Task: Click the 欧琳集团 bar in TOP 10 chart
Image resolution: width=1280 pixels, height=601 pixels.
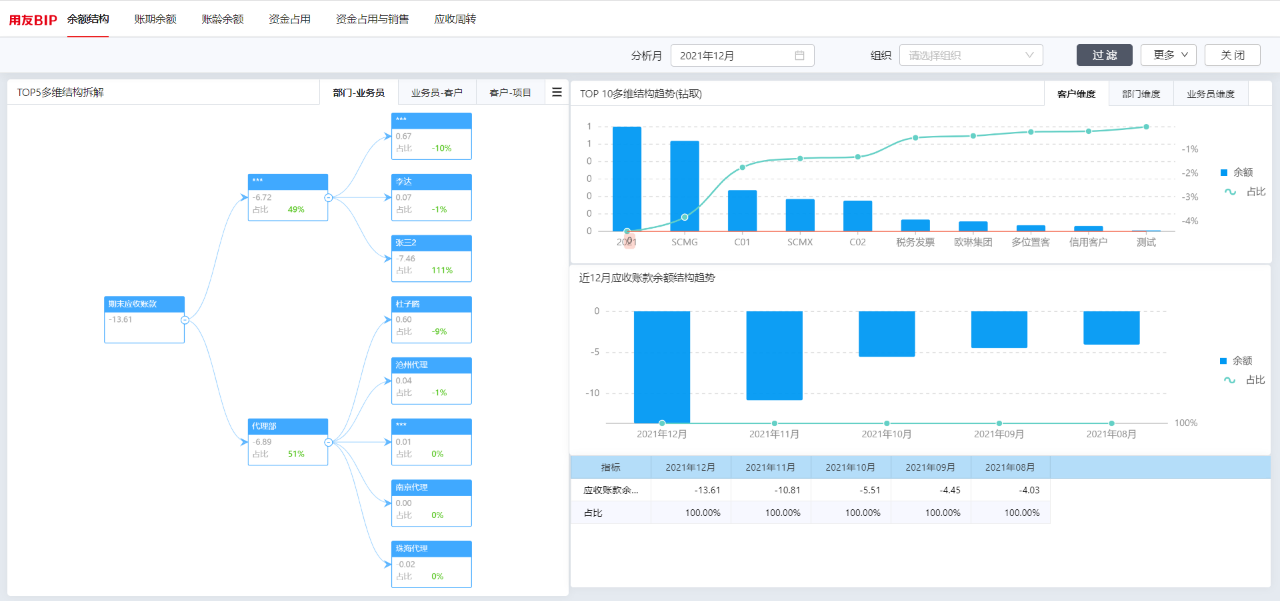Action: tap(973, 226)
